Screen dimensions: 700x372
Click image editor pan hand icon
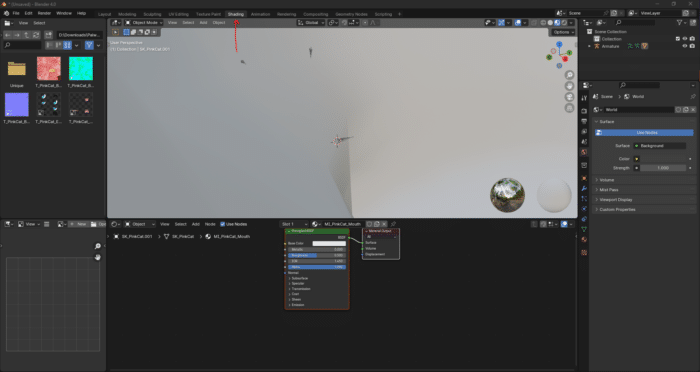pos(98,257)
